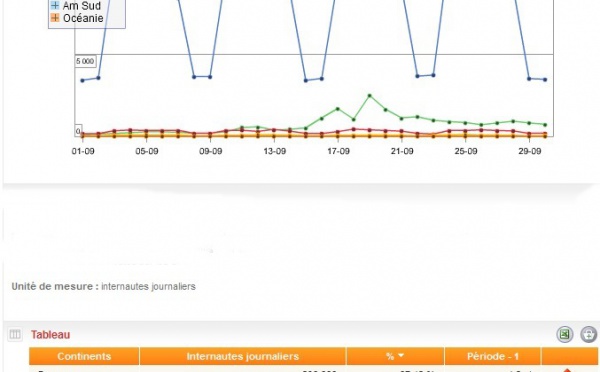Click the % column sort arrow
Image resolution: width=600 pixels, height=372 pixels.
click(x=401, y=356)
